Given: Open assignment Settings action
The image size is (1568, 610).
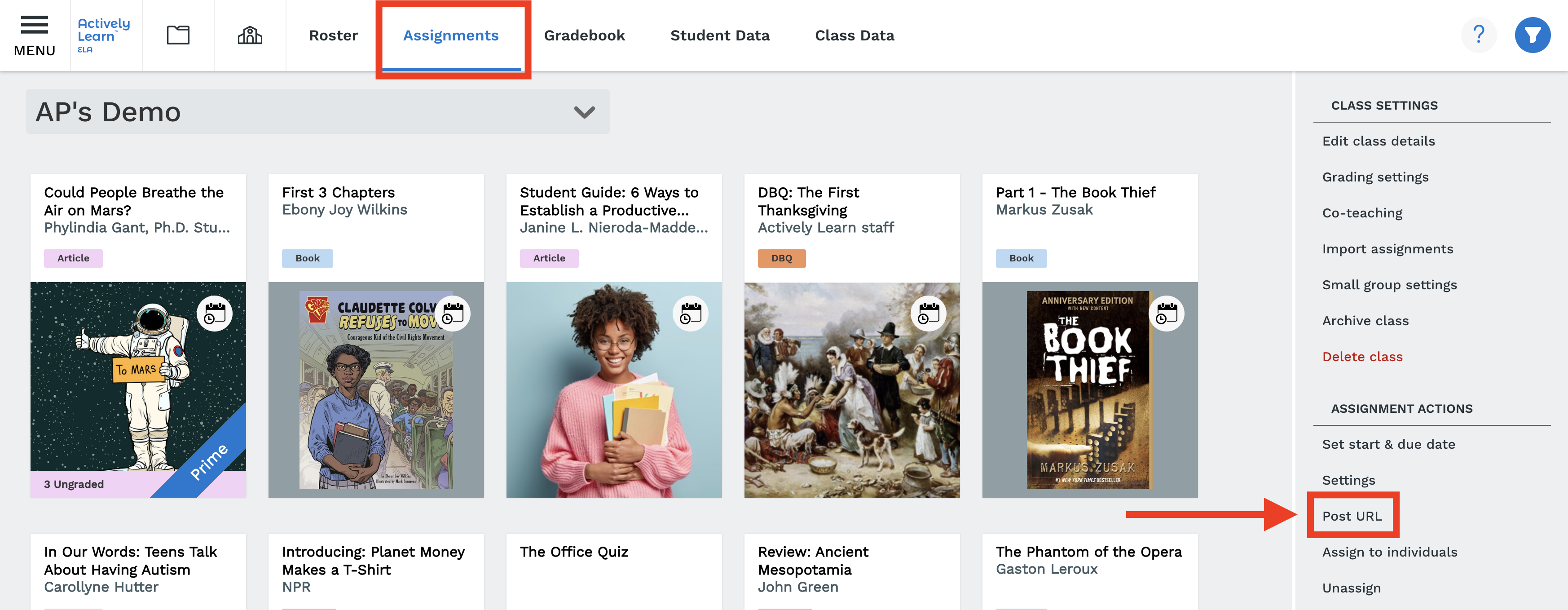Looking at the screenshot, I should coord(1348,480).
